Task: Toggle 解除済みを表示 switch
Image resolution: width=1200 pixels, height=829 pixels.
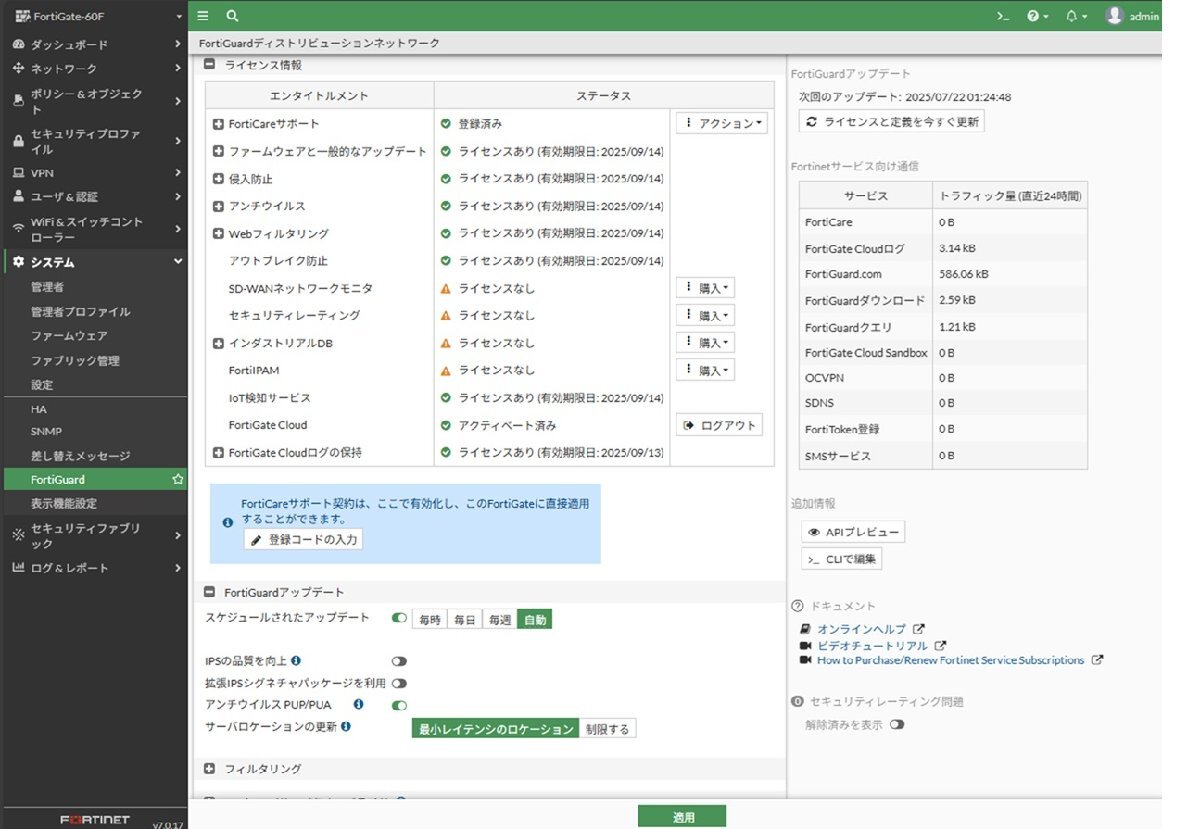Action: coord(896,725)
